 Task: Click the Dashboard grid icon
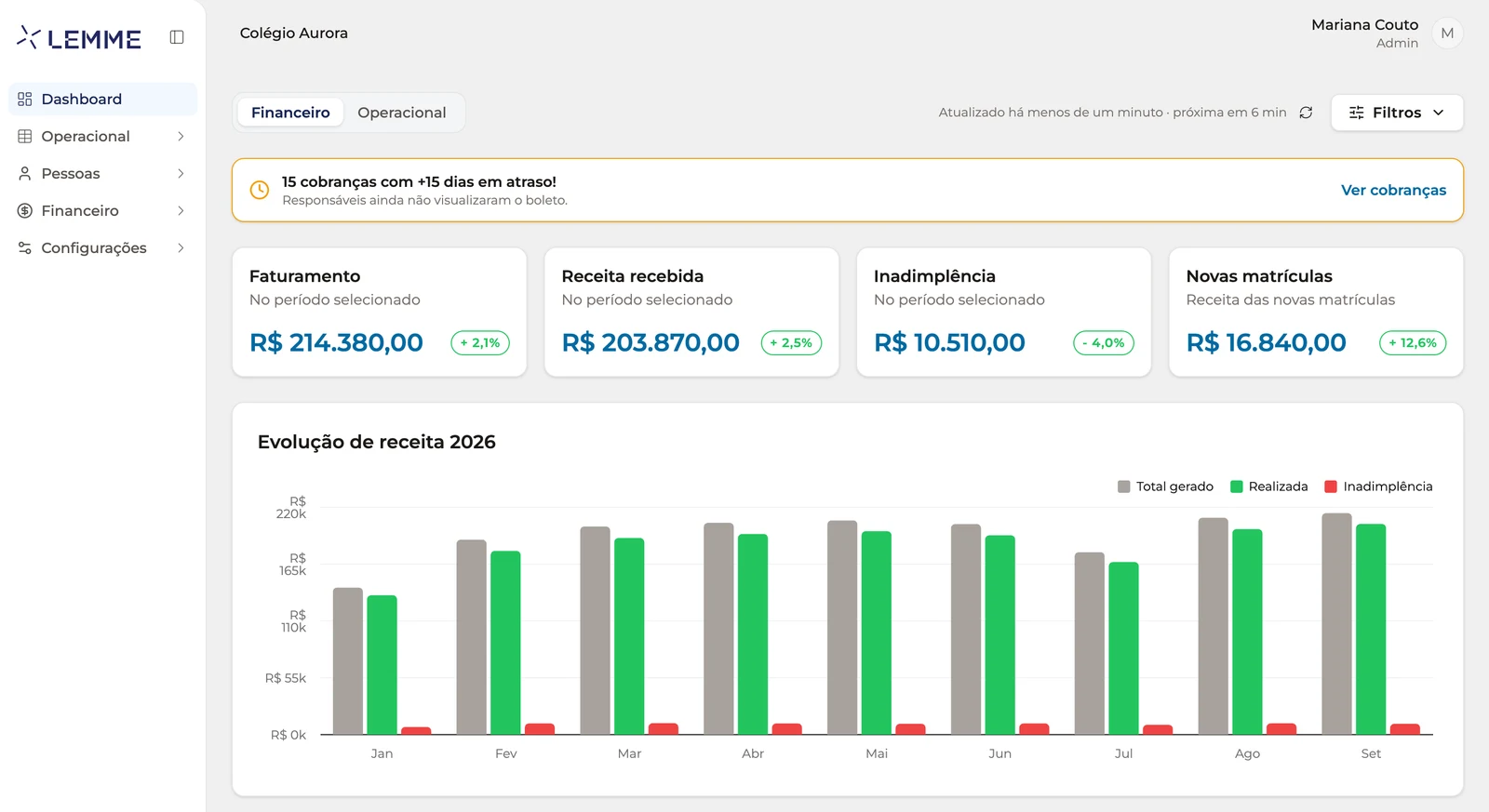(x=25, y=100)
